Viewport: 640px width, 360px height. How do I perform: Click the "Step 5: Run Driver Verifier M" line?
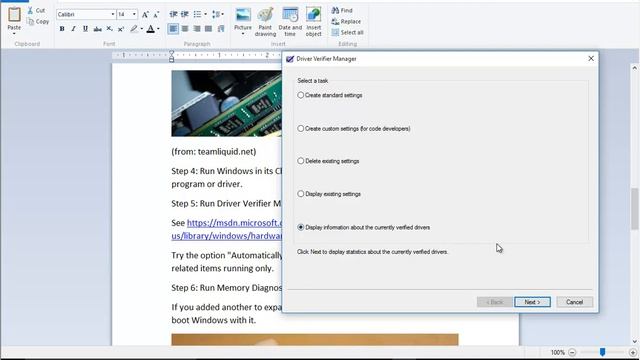tap(227, 203)
